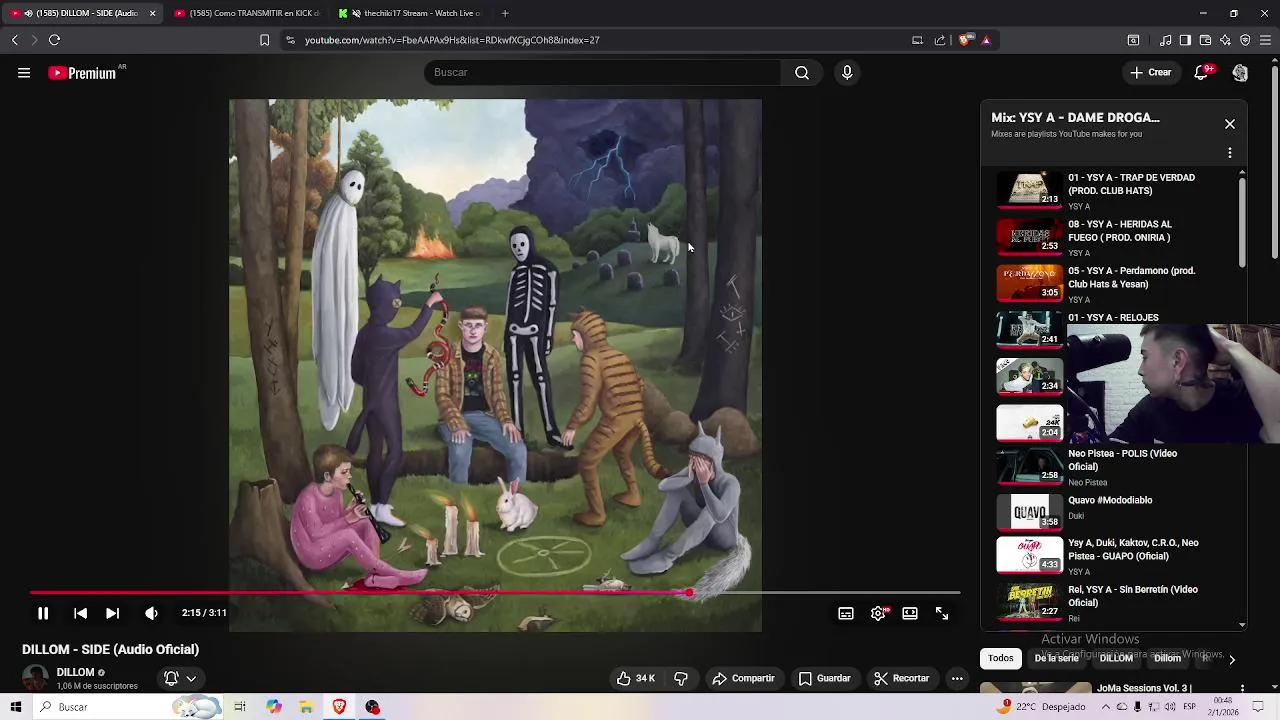Enter fullscreen mode
Image resolution: width=1280 pixels, height=720 pixels.
click(x=942, y=613)
